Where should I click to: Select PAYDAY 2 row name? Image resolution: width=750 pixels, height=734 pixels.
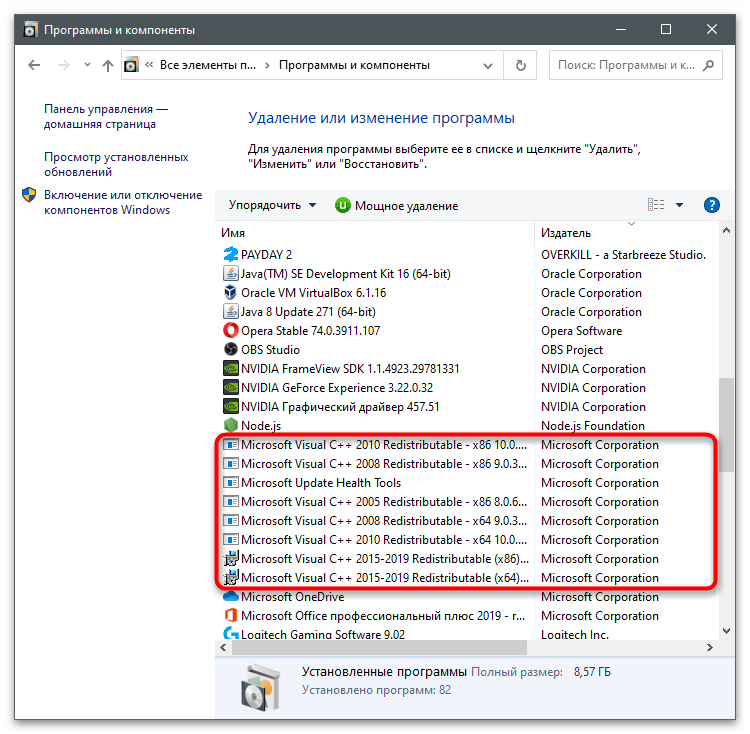pos(266,254)
